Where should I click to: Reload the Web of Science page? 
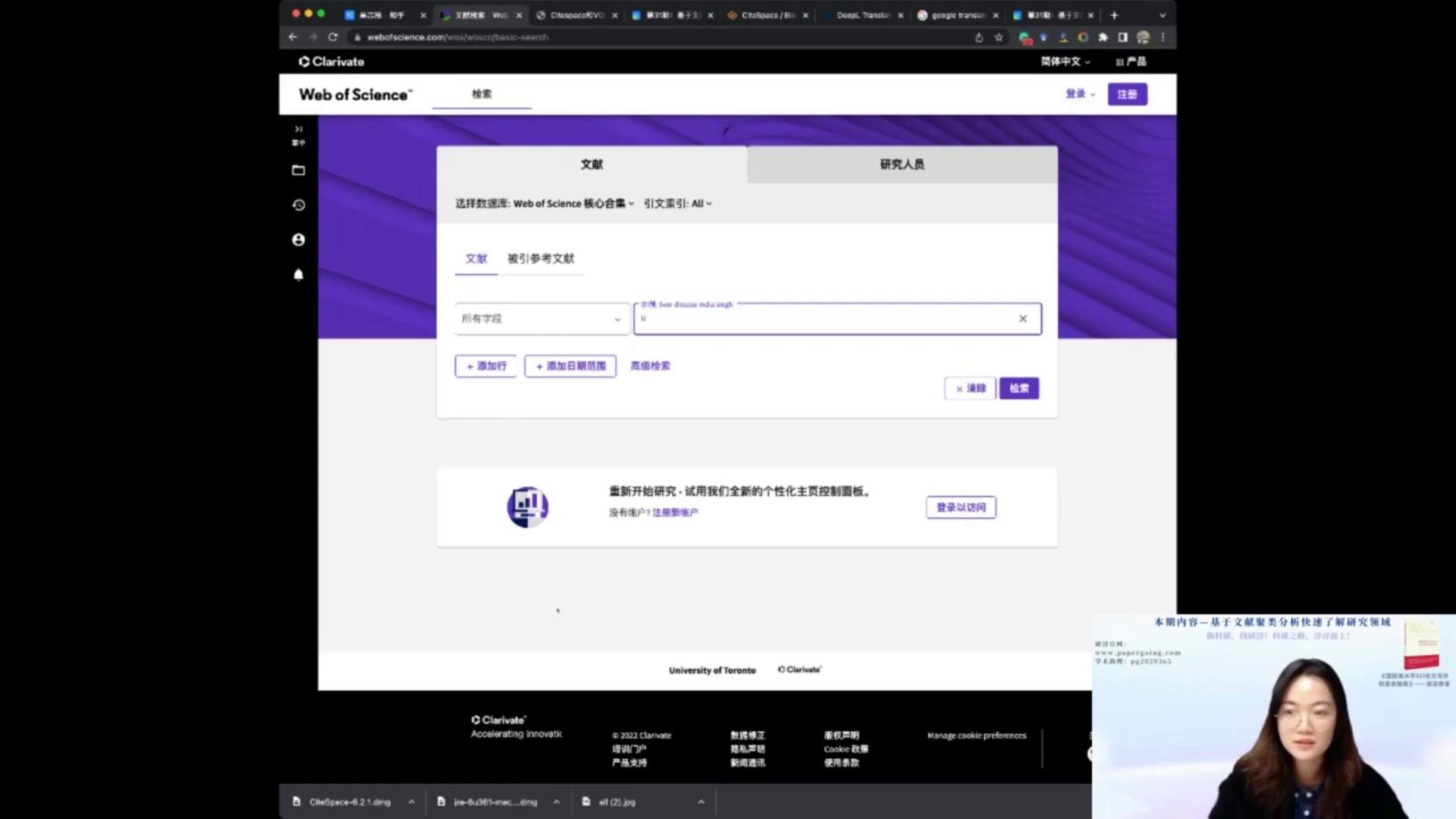pos(332,37)
